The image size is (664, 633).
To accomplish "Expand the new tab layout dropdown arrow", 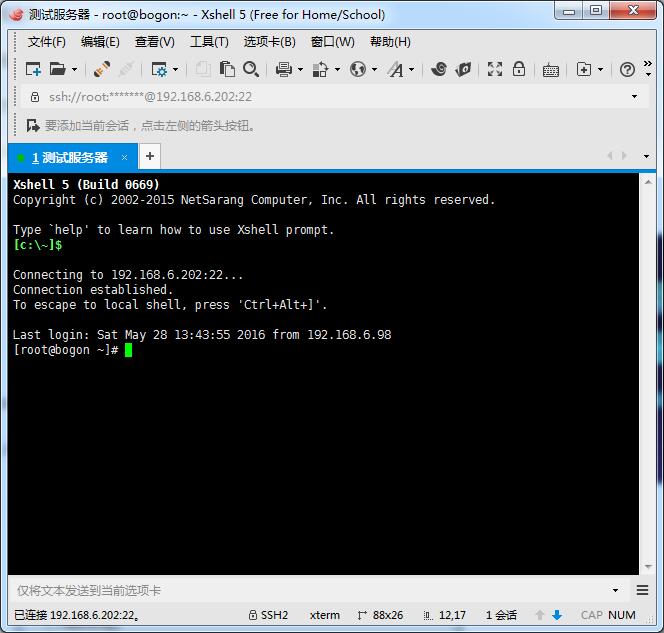I will 600,69.
